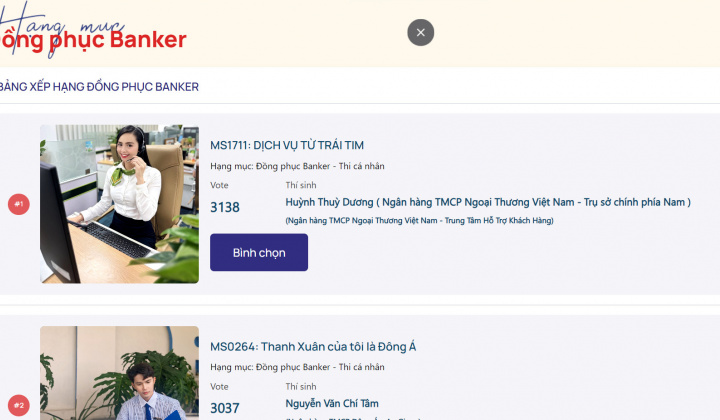720x420 pixels.
Task: Open entry MS1711: DỊCH VỤ TỪ TRÁI TIM
Action: point(287,146)
